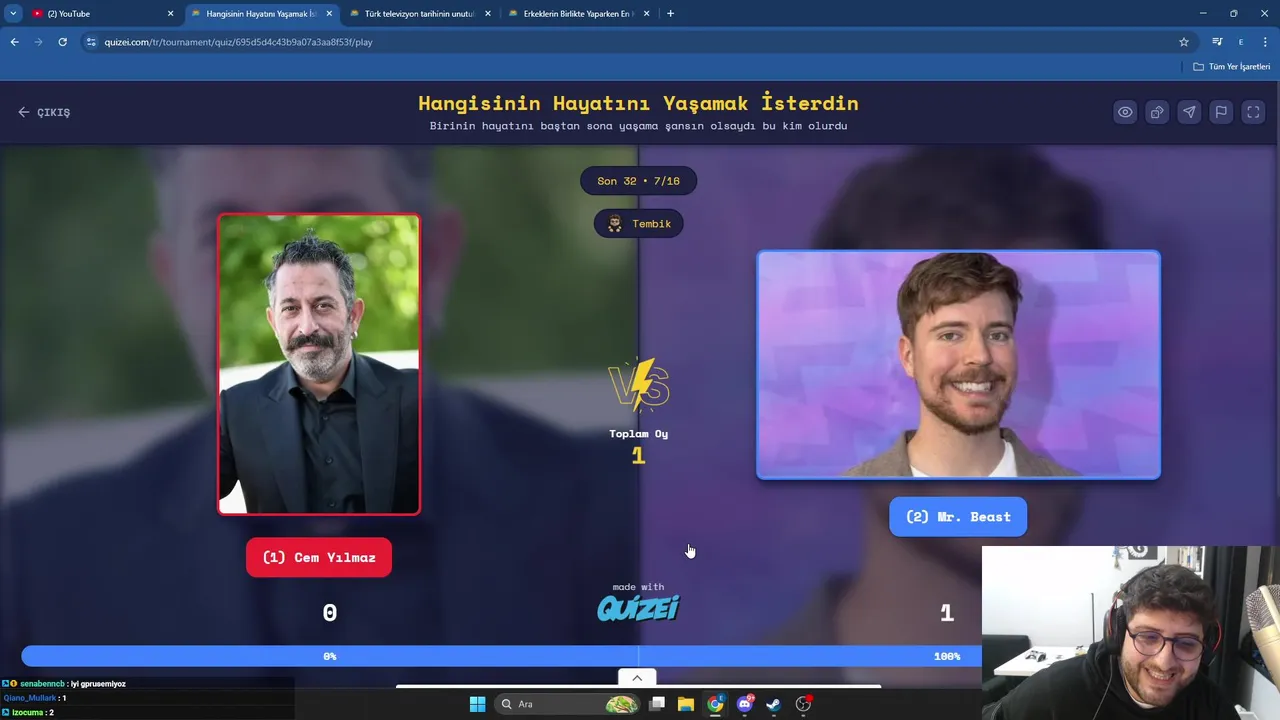Vote for (1) Cem Yılmaz button

[319, 557]
